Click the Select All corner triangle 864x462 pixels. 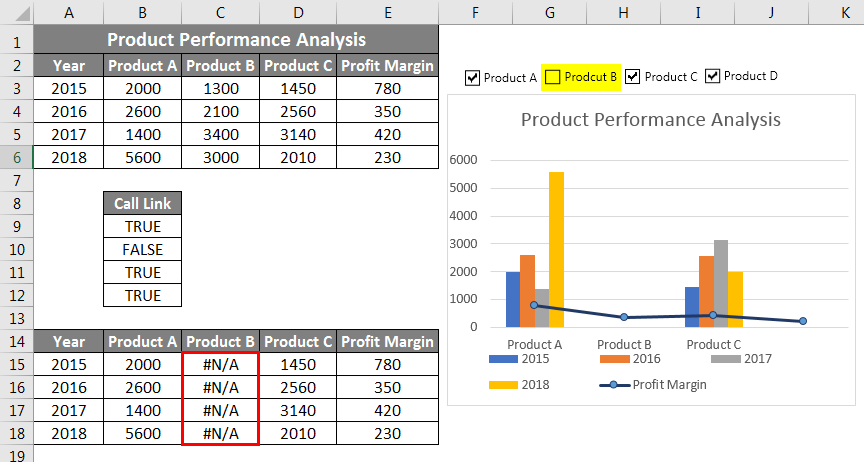(22, 13)
